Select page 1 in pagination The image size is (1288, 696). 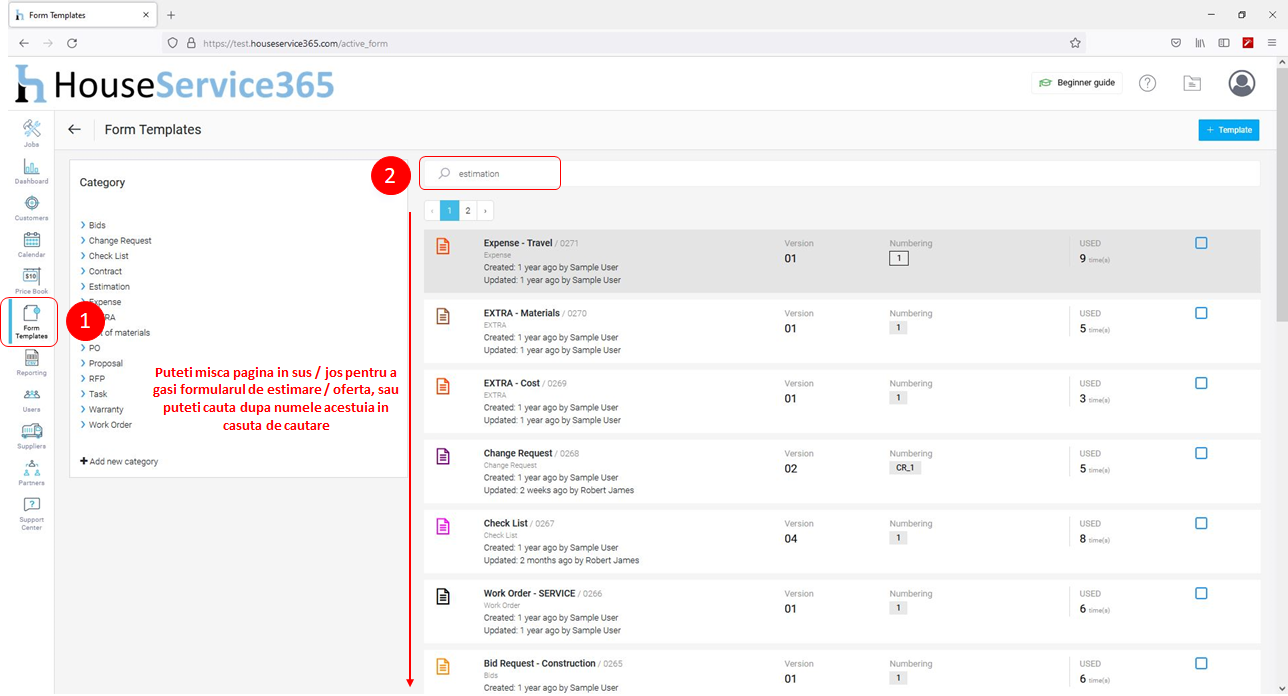(x=450, y=211)
